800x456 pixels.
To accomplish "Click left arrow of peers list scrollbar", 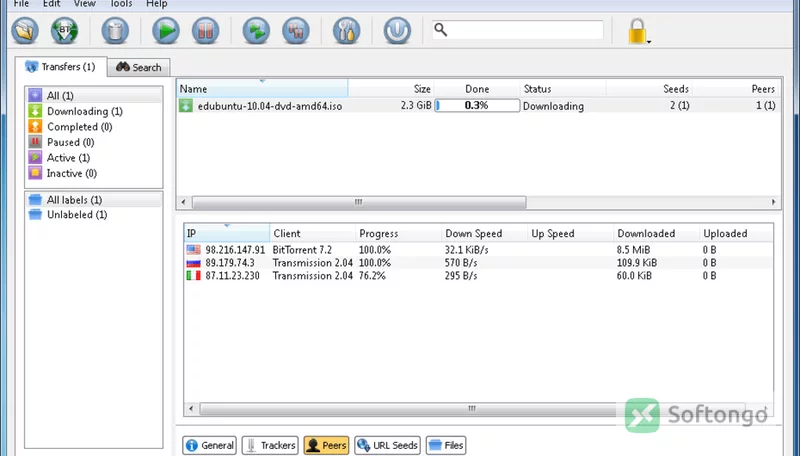I will [191, 409].
